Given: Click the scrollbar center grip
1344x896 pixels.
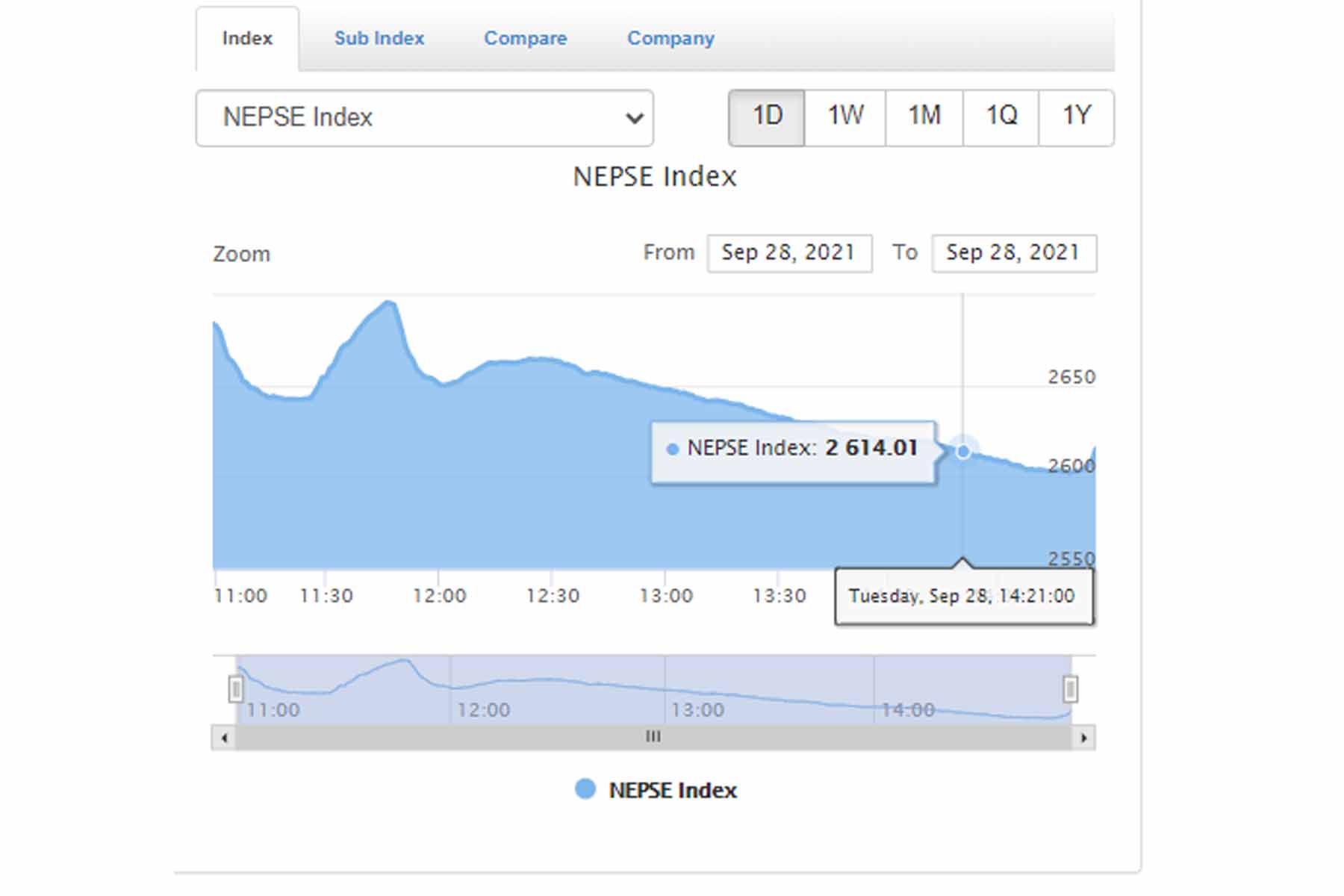Looking at the screenshot, I should click(653, 738).
